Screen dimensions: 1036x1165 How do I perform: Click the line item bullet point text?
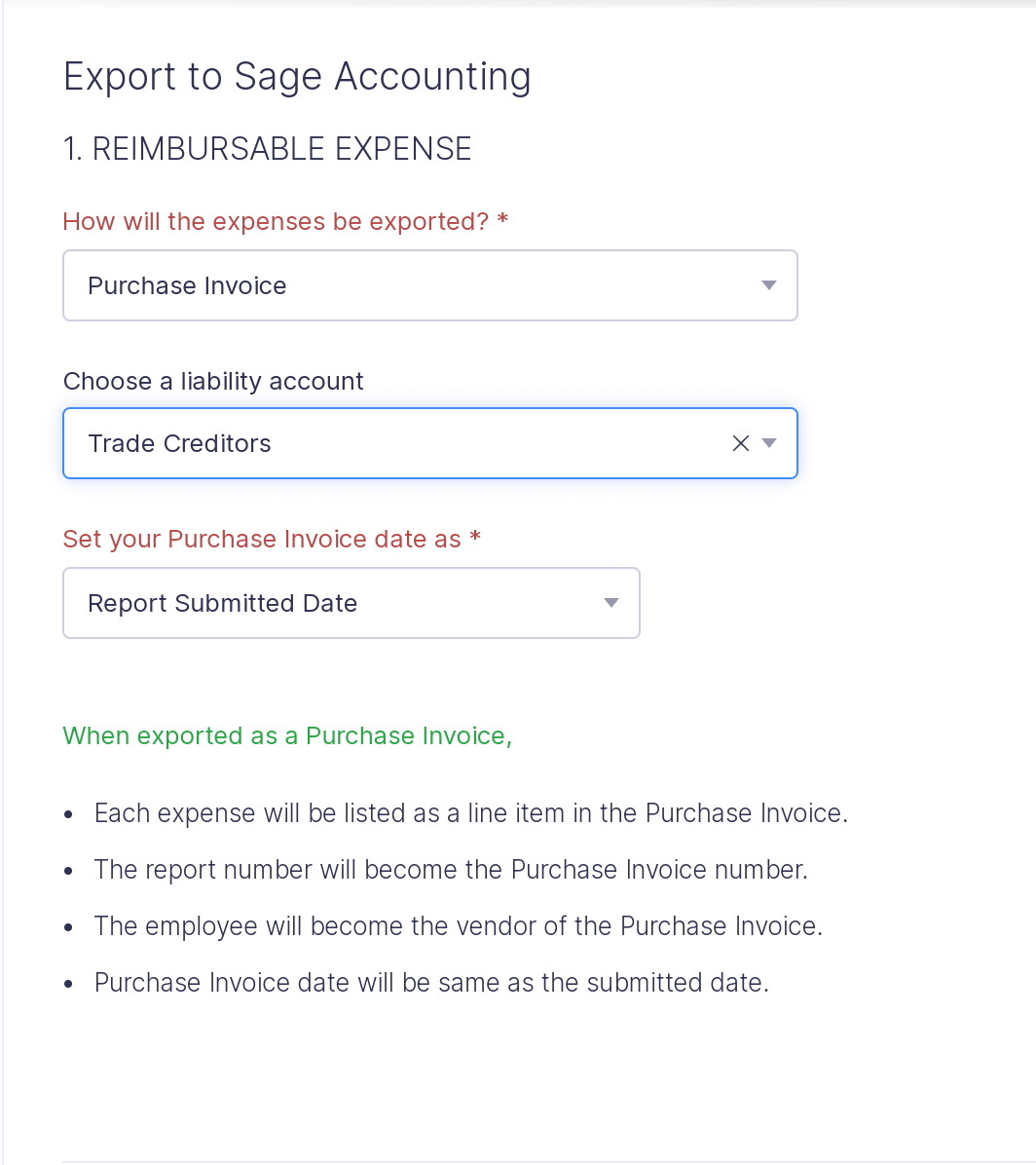(471, 812)
